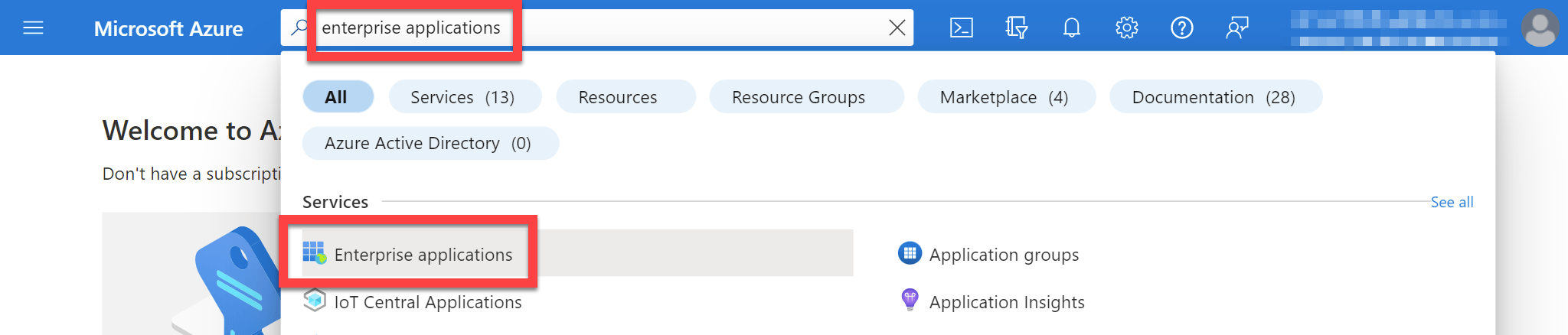
Task: Open the Directories and subscriptions filter
Action: pos(1016,28)
